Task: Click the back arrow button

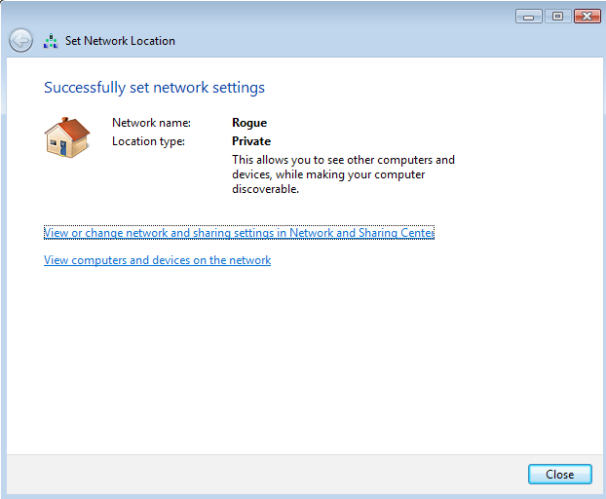Action: (20, 41)
